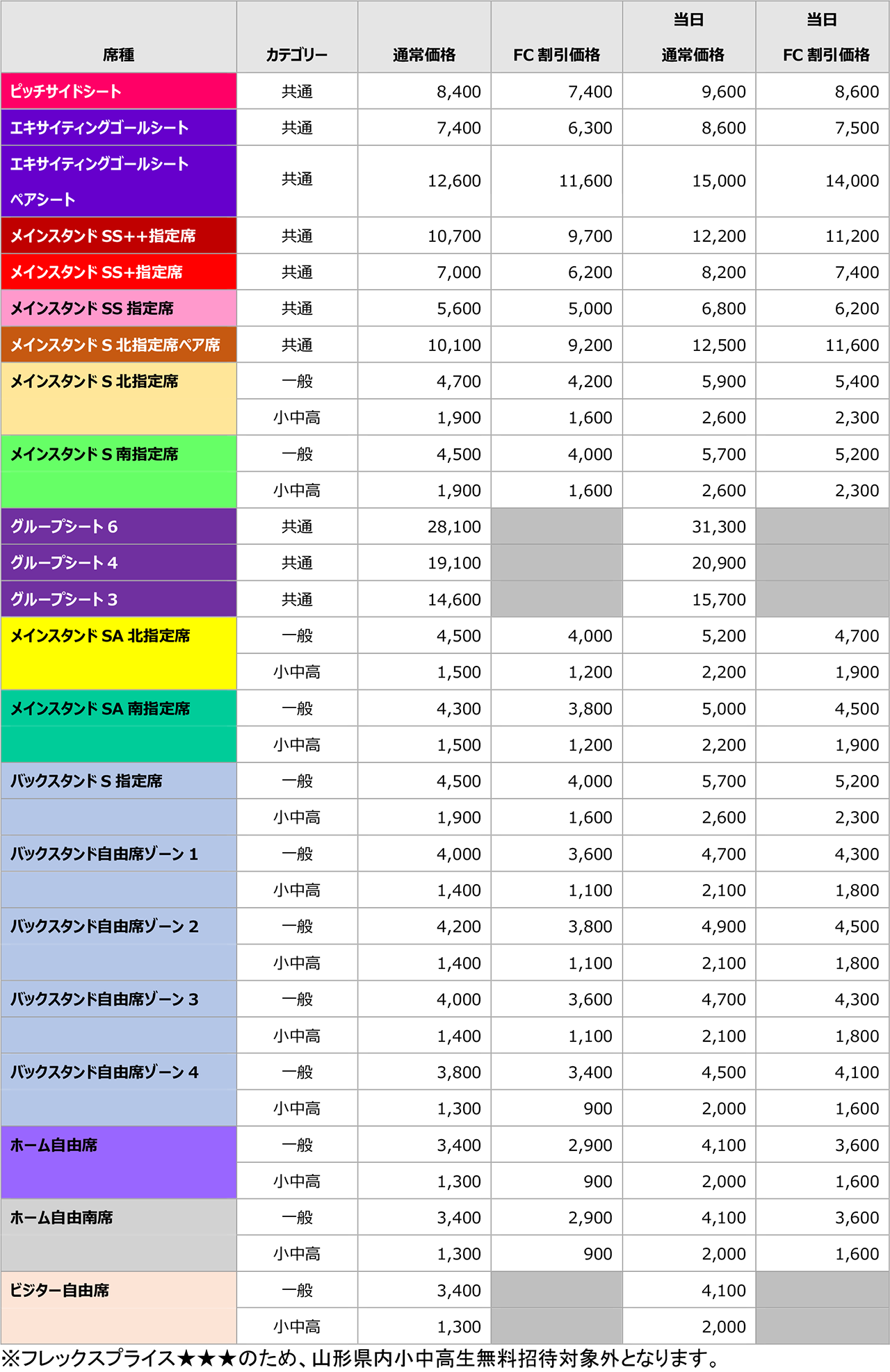Click the カテゴリー column header
The width and height of the screenshot is (890, 1372).
(297, 54)
